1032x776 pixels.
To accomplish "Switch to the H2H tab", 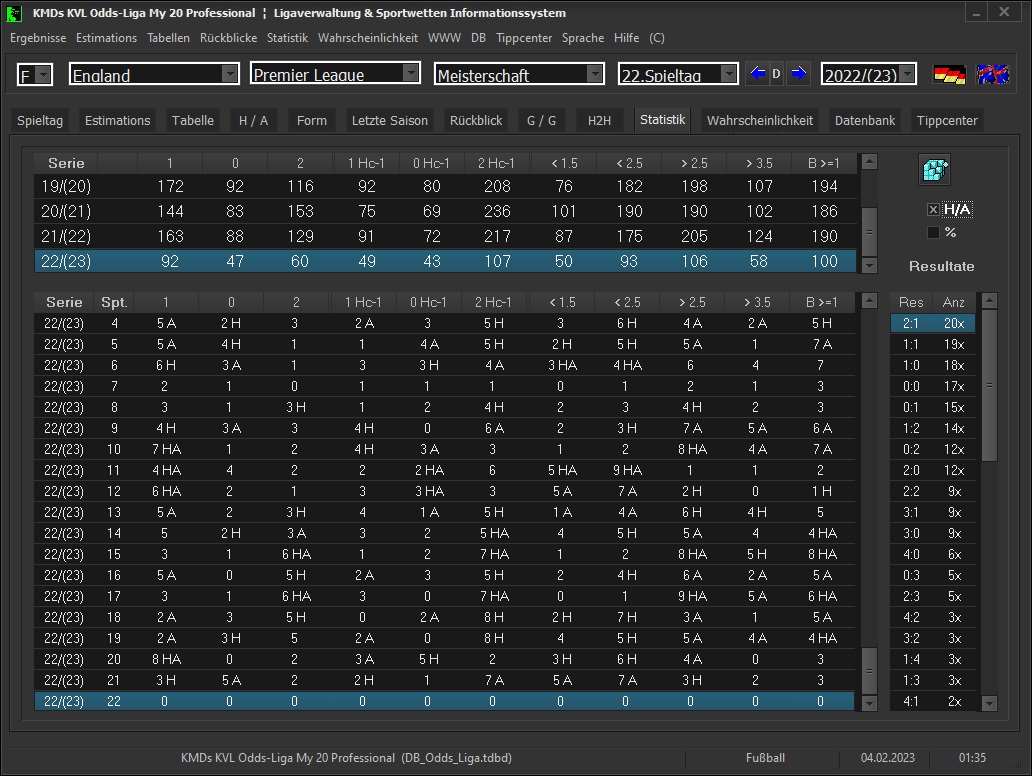I will 600,120.
